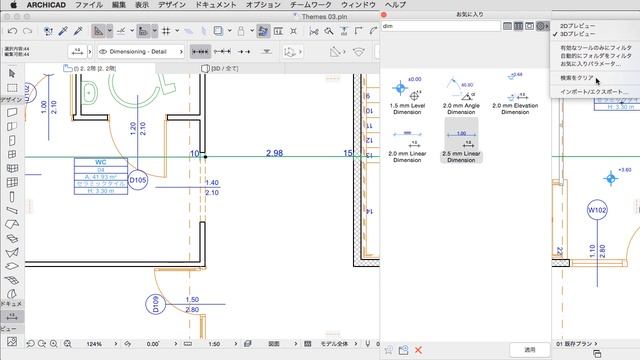The image size is (640, 360).
Task: Open zoom level 124% dropdown arrow
Action: pyautogui.click(x=116, y=344)
